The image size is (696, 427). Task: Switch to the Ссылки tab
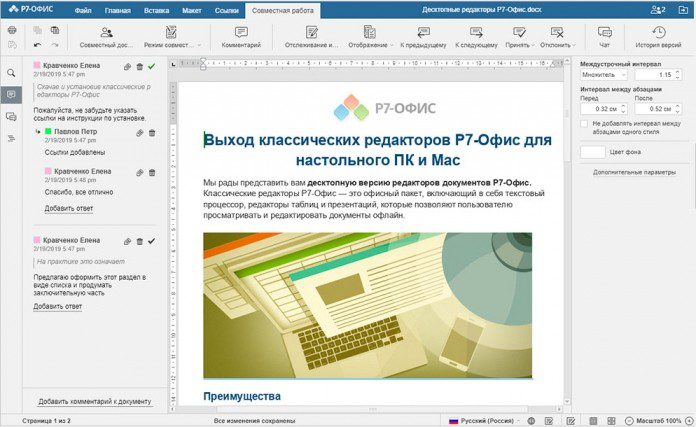[227, 10]
